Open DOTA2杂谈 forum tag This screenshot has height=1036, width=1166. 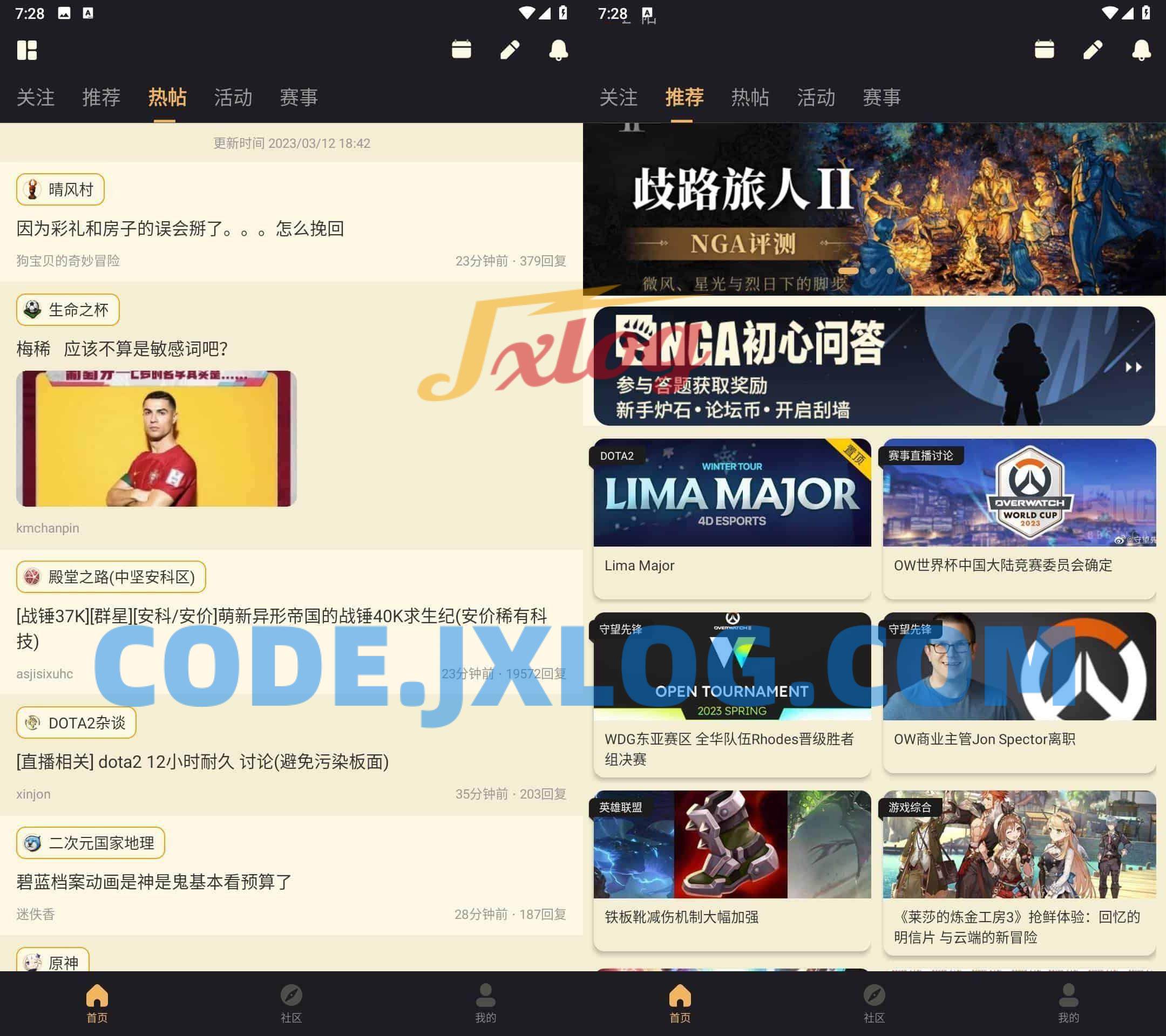pyautogui.click(x=76, y=723)
